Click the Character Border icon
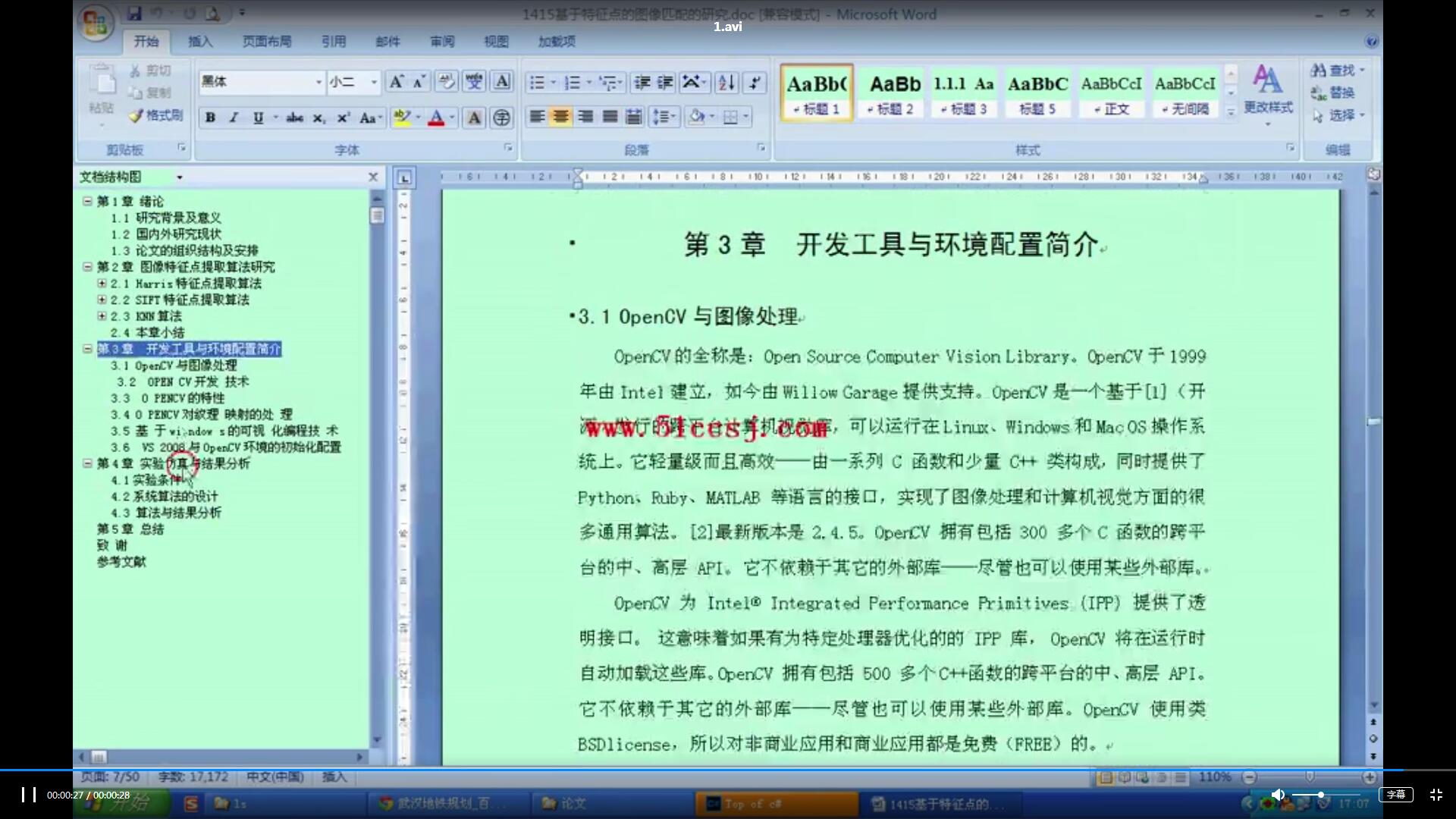Screen dimensions: 1456x819 click(501, 82)
